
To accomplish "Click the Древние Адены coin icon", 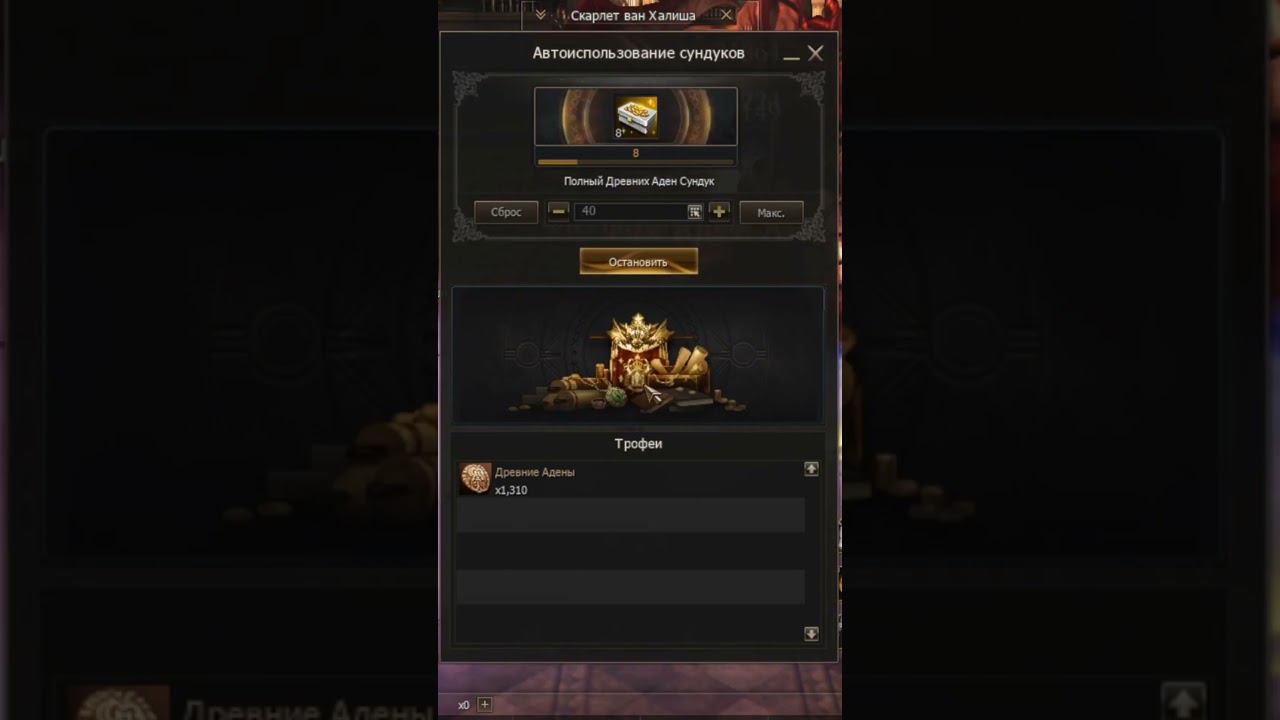I will coord(475,479).
